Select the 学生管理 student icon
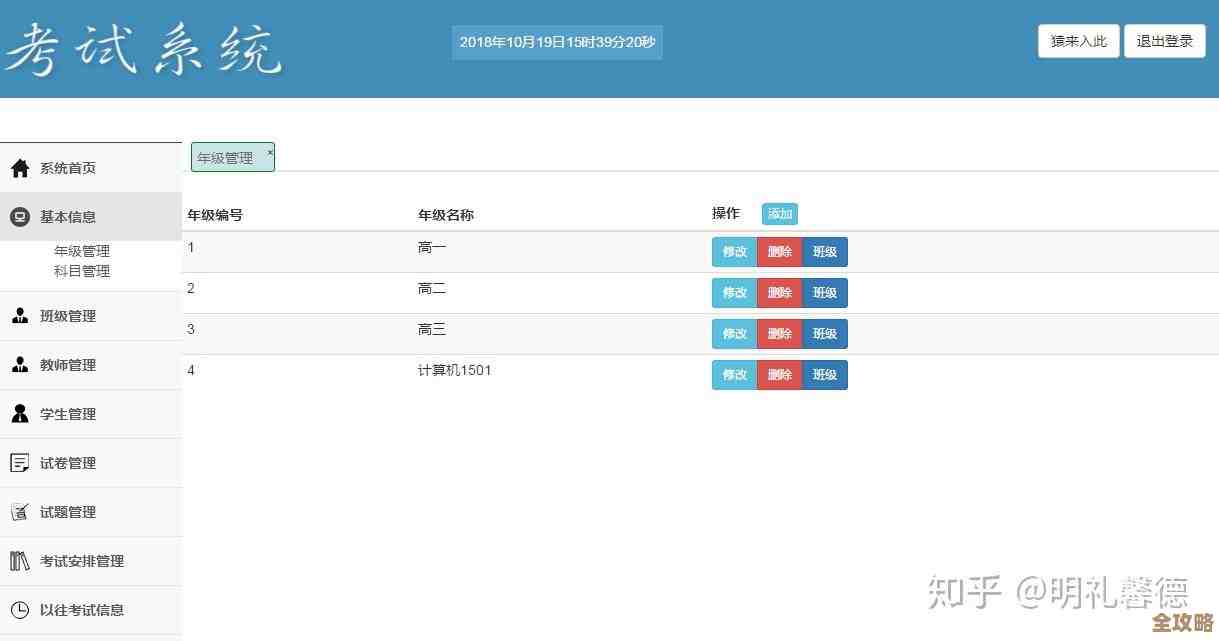The image size is (1219, 641). 20,413
